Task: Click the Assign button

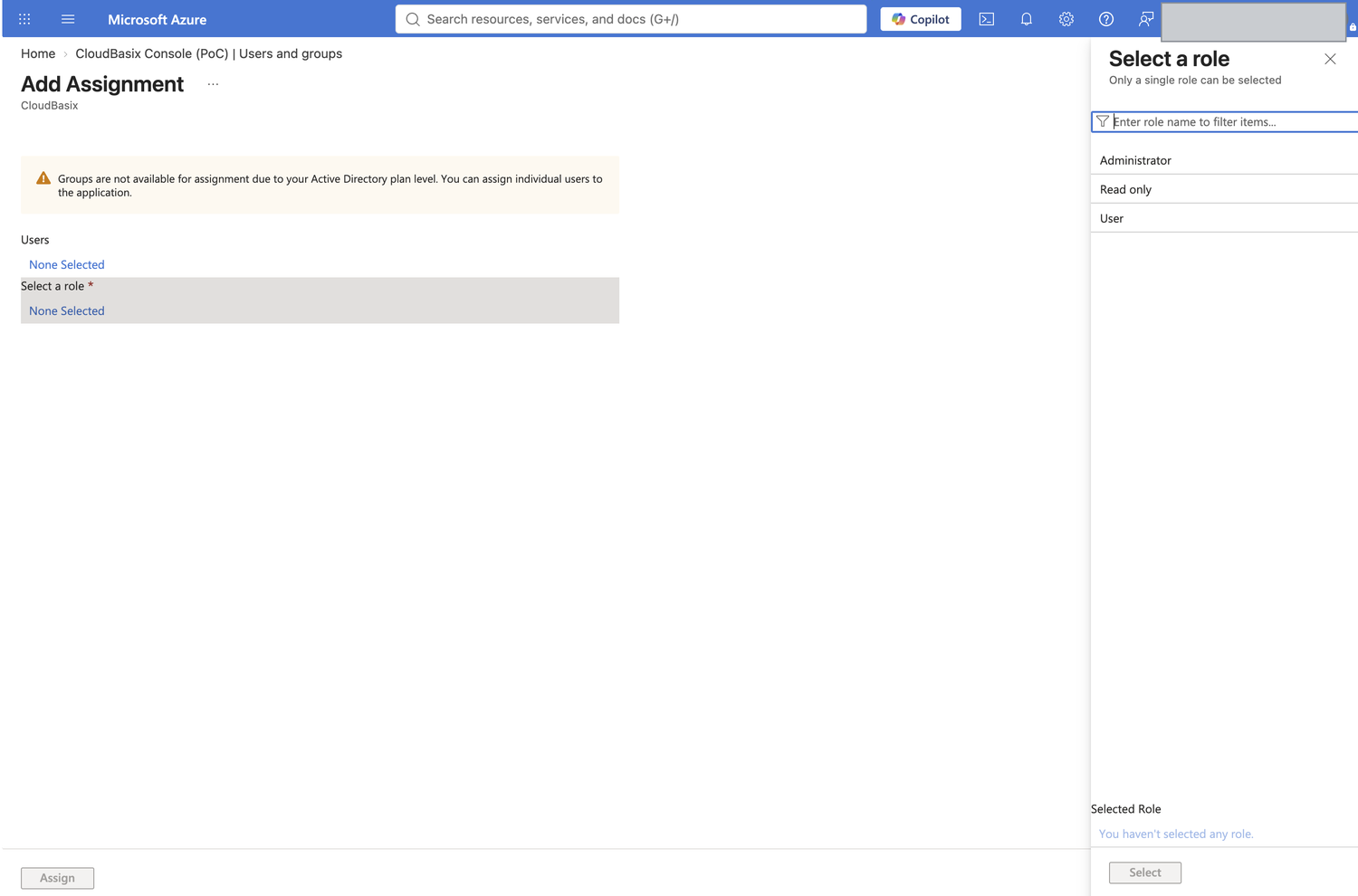Action: (57, 878)
